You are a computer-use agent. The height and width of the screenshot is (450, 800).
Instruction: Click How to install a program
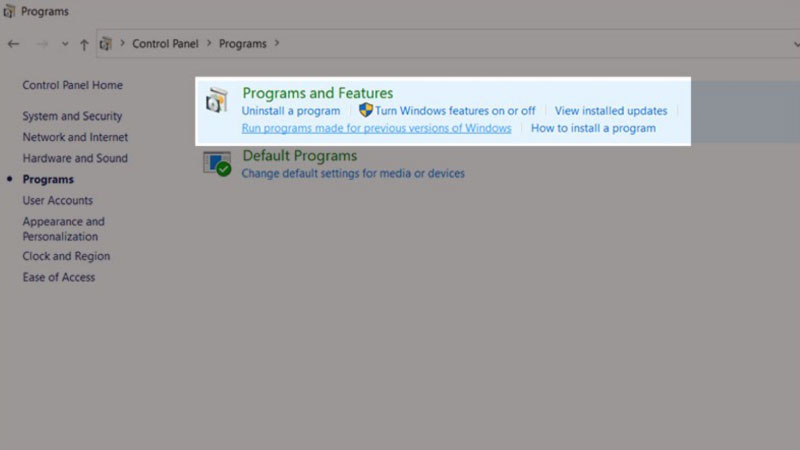593,128
